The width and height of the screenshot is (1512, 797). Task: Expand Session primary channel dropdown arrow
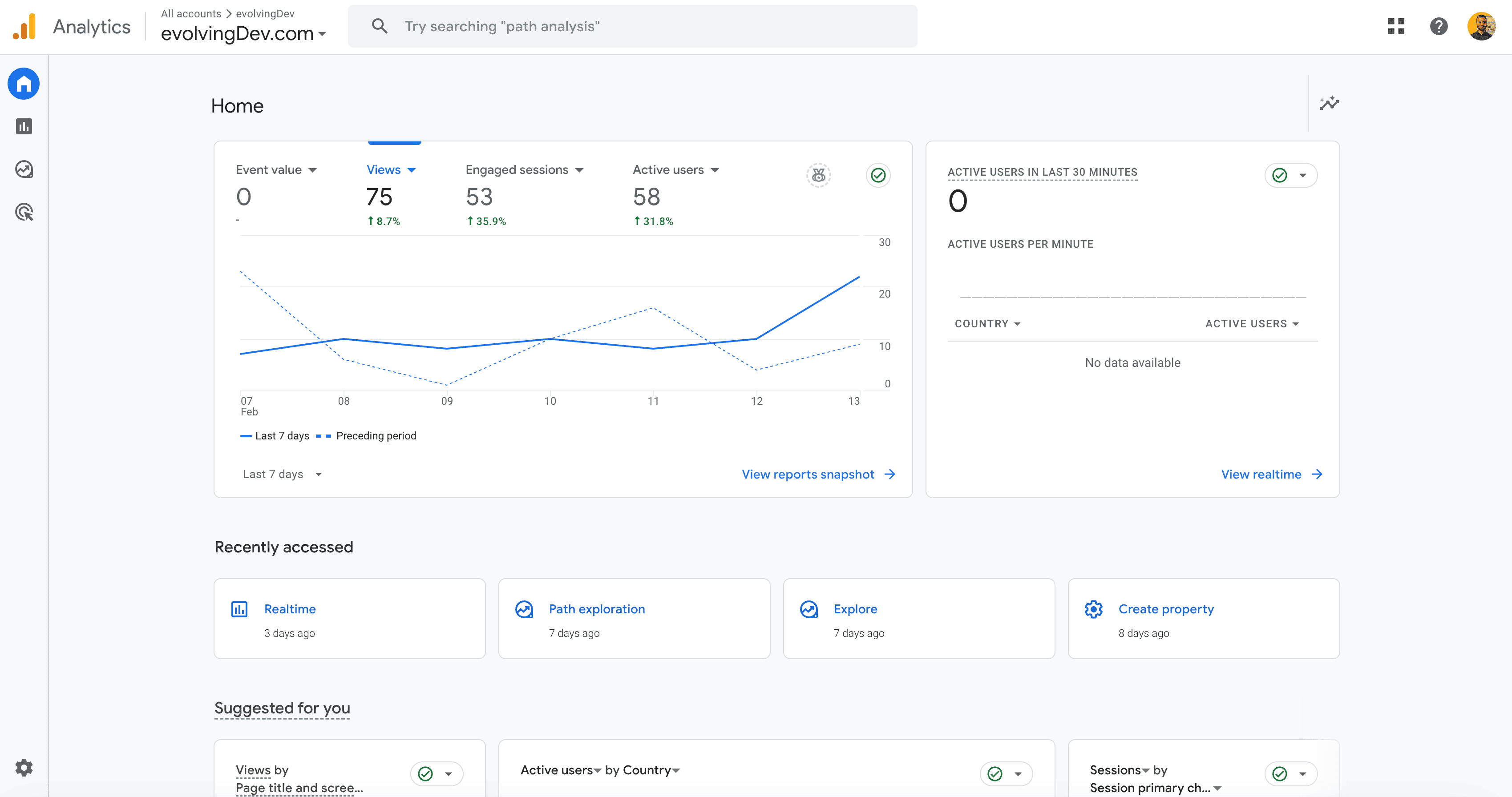tap(1217, 788)
